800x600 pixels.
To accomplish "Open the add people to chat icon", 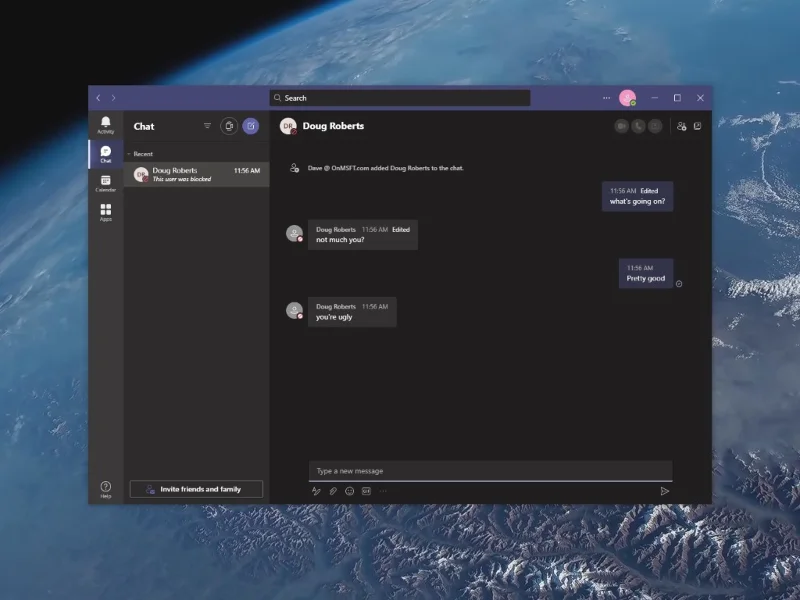I will (681, 127).
